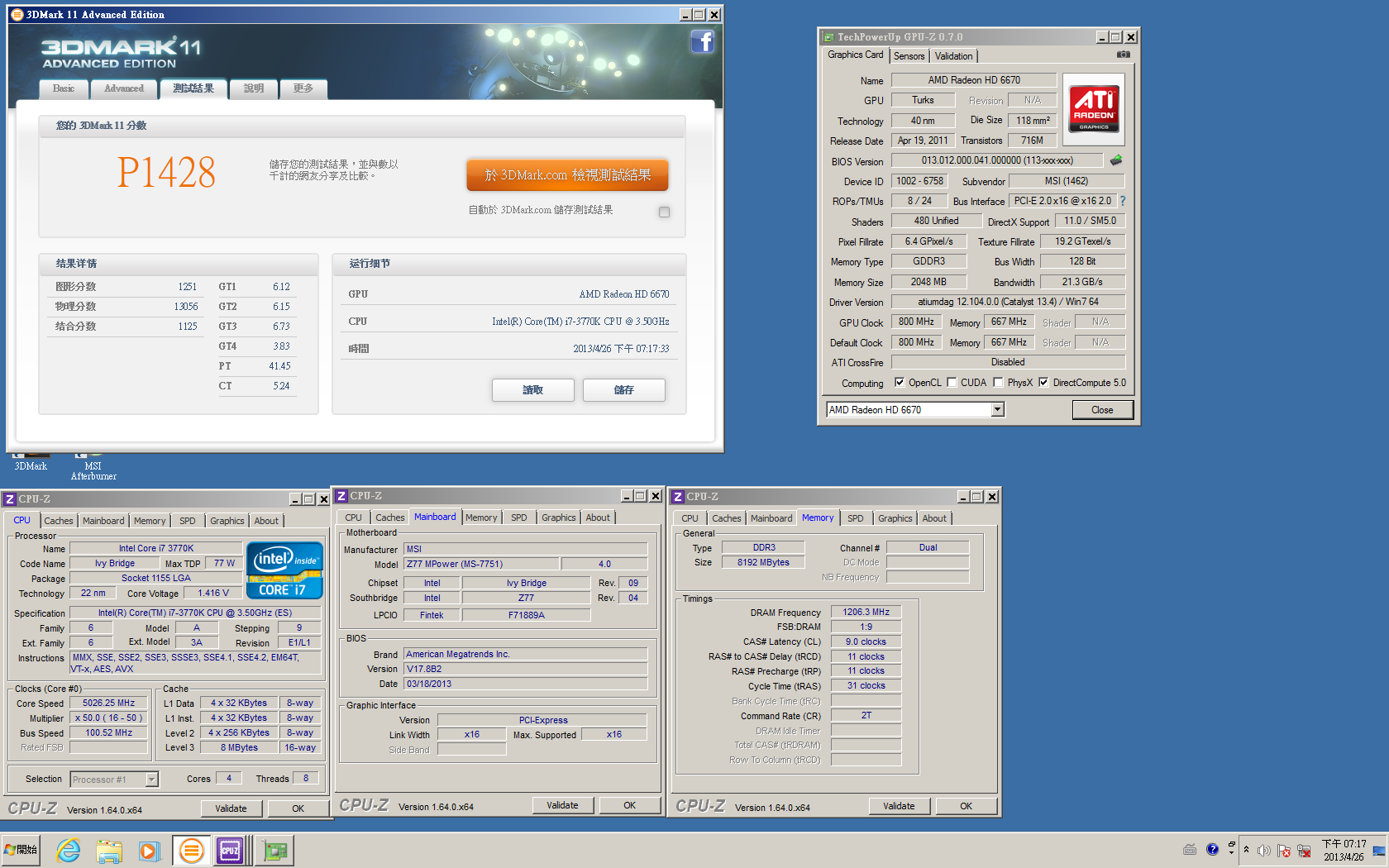Click the Bus Interface question mark icon

tap(1123, 201)
